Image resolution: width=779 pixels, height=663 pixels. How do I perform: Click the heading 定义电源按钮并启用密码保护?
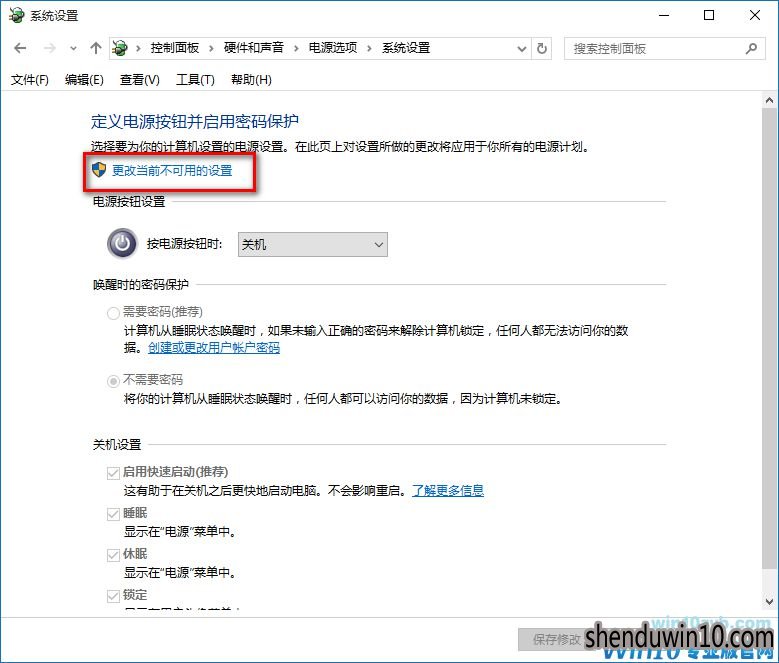[x=195, y=122]
